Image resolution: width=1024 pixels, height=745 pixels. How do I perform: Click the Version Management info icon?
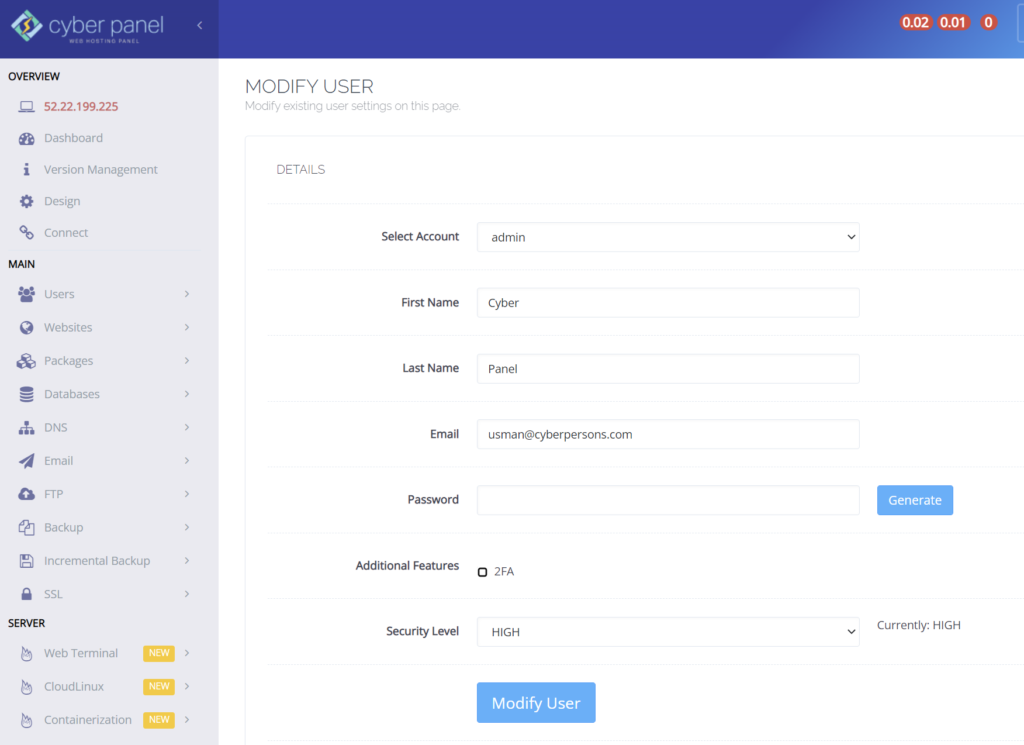pos(26,170)
